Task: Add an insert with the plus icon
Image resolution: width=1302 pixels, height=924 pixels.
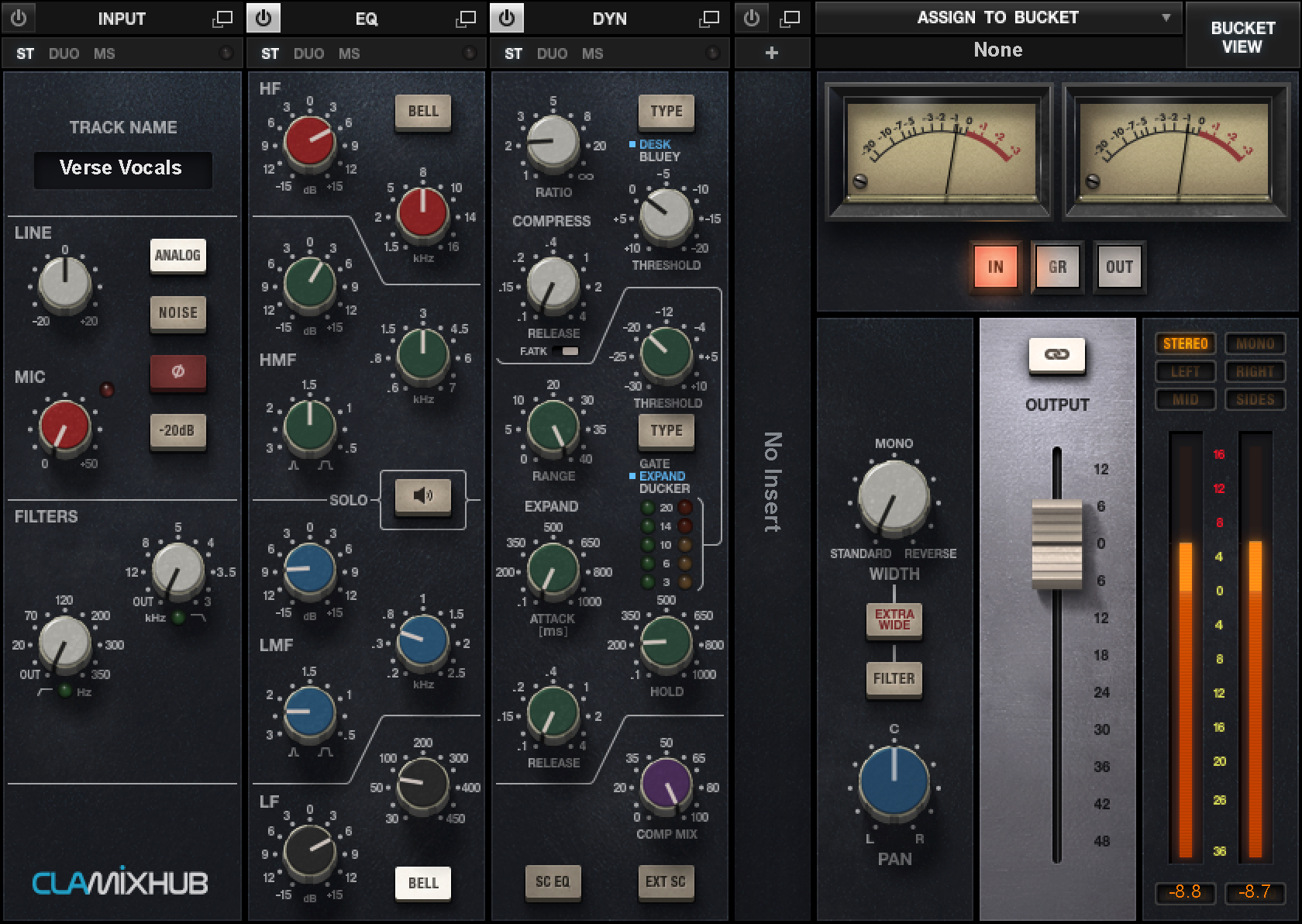Action: coord(772,53)
